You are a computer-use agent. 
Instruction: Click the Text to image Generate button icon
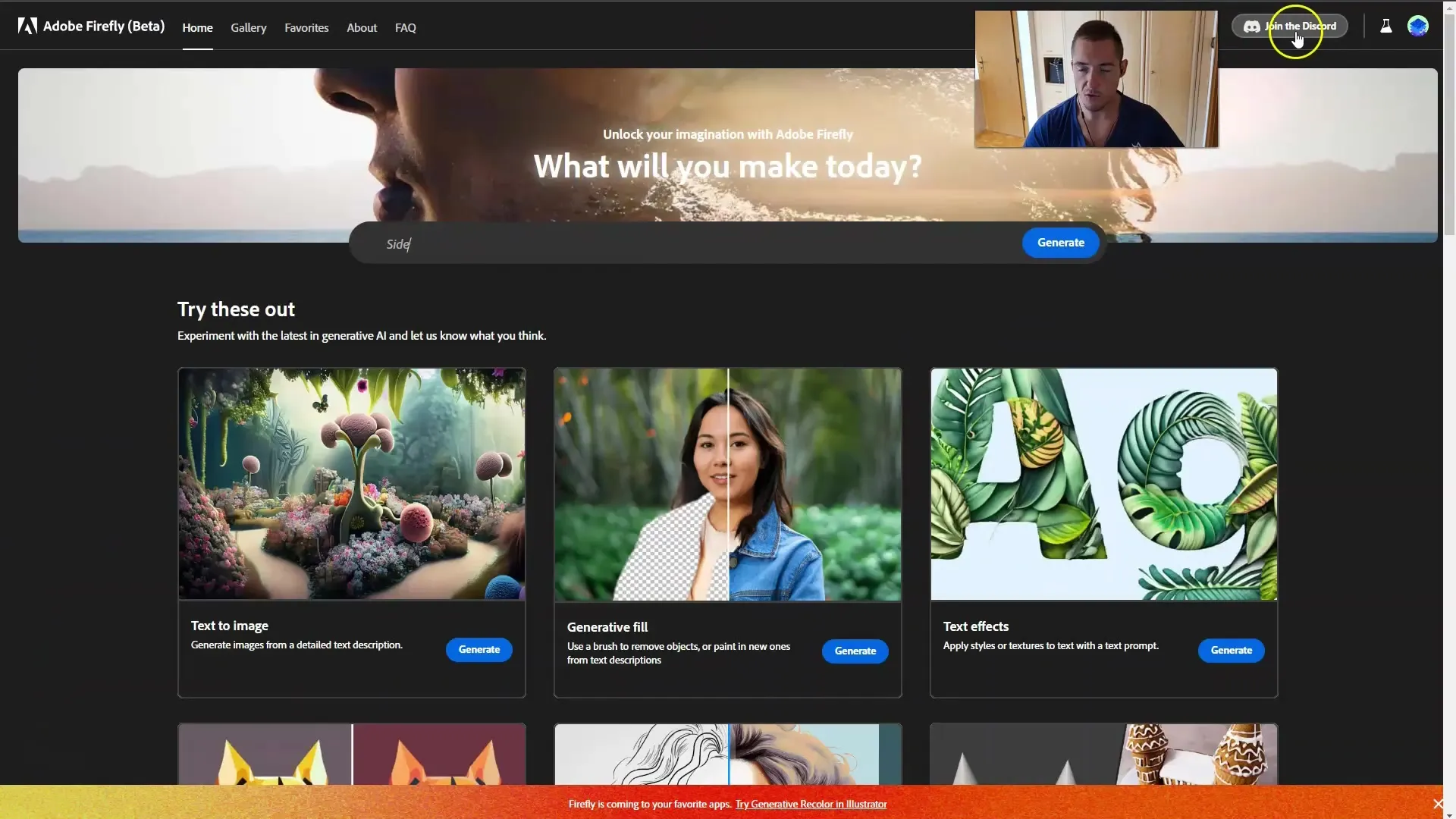pos(478,650)
